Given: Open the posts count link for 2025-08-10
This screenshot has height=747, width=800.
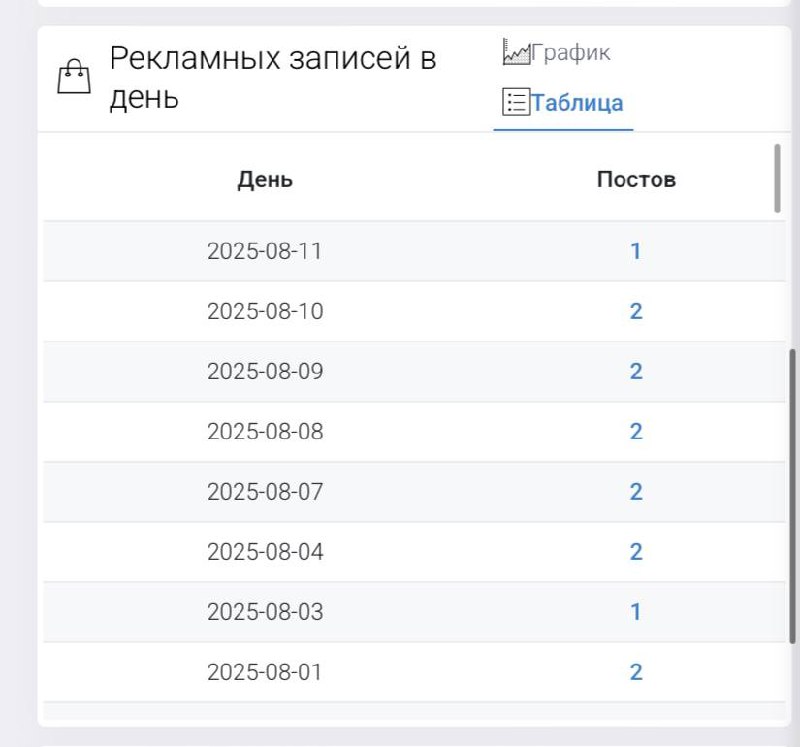Looking at the screenshot, I should [x=636, y=311].
